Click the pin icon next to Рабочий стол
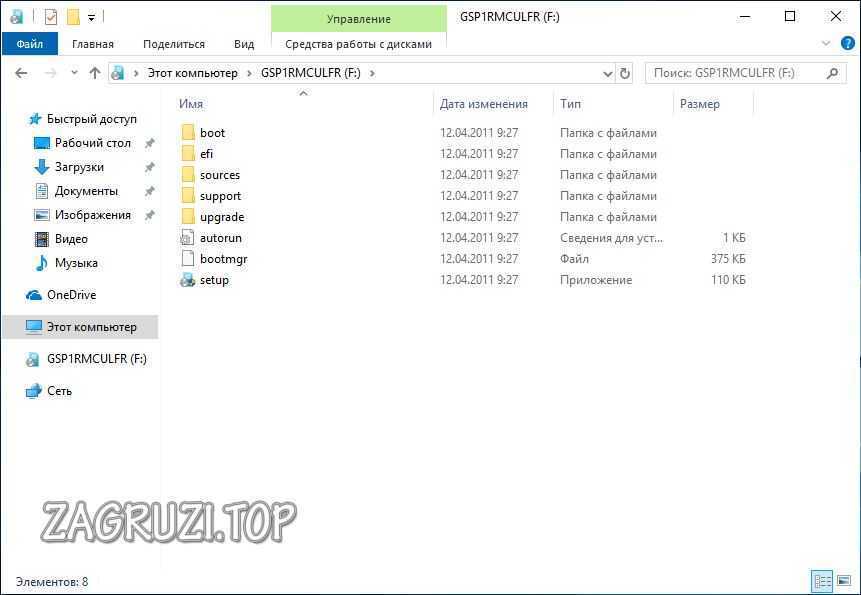Viewport: 861px width, 595px height. pyautogui.click(x=149, y=143)
